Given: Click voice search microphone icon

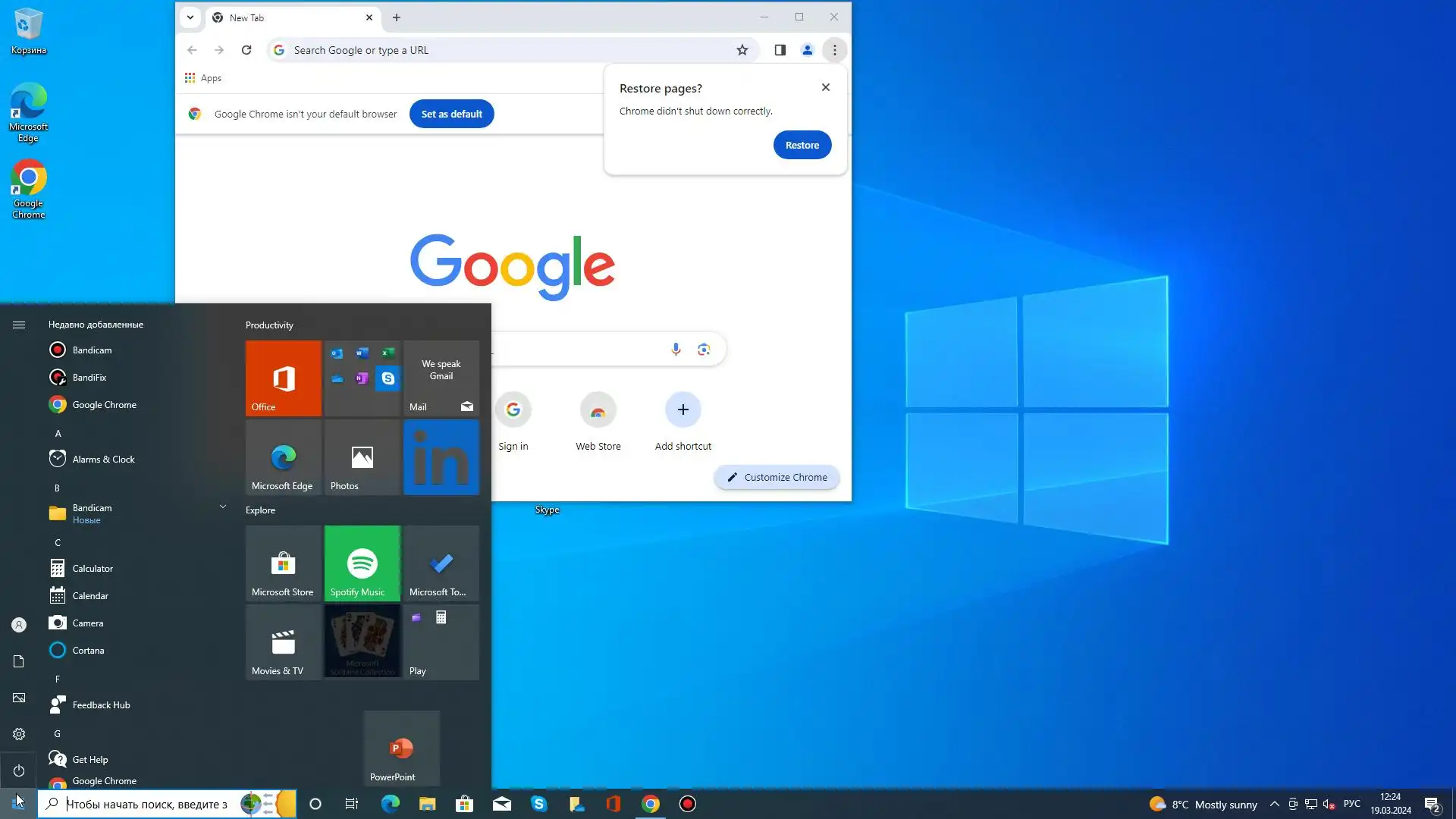Looking at the screenshot, I should (x=676, y=349).
